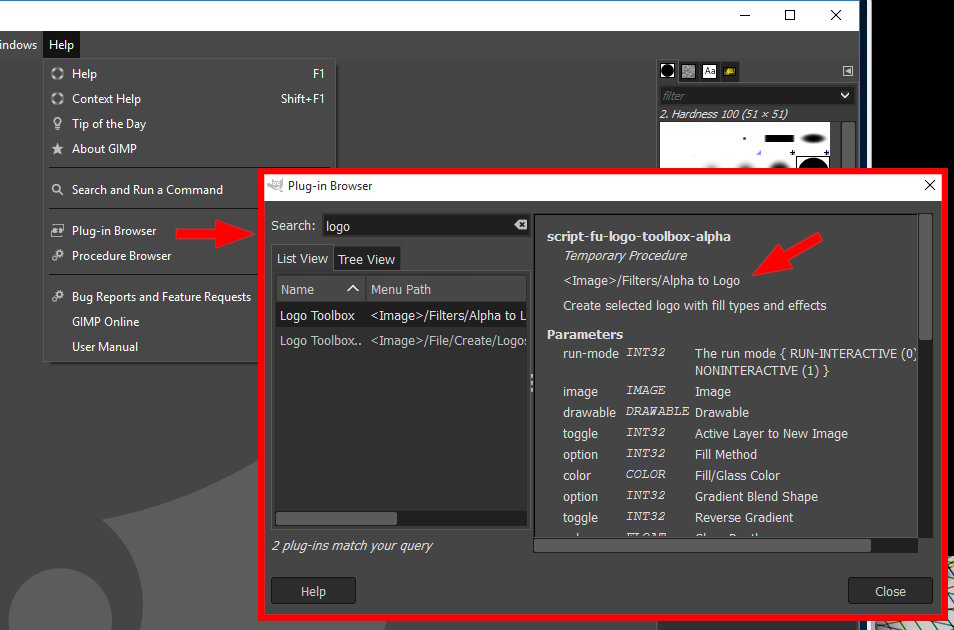Select the Logo Toolbox File/Create/Logos row

point(402,340)
